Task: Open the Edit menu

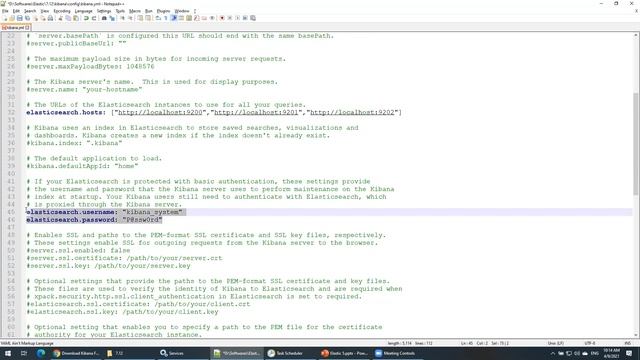Action: pos(16,11)
